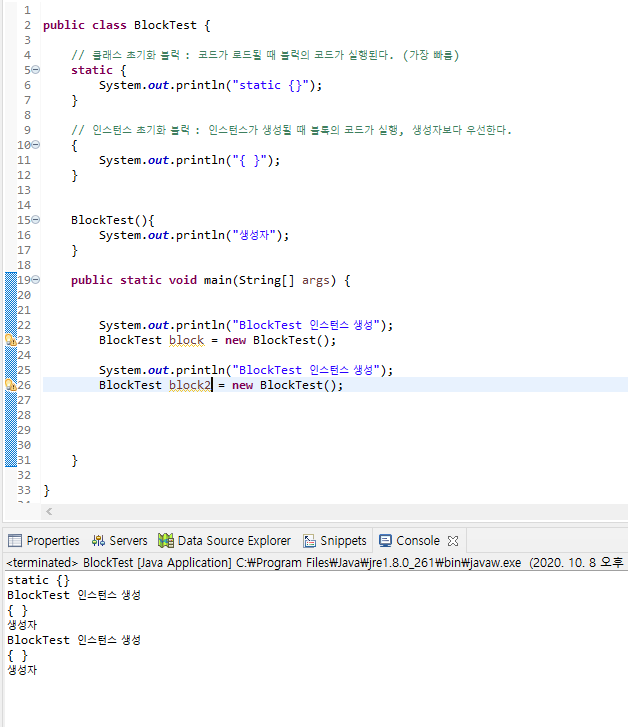Collapse the BlockTest constructor at line 15
Viewport: 628px width, 727px height.
pyautogui.click(x=36, y=220)
